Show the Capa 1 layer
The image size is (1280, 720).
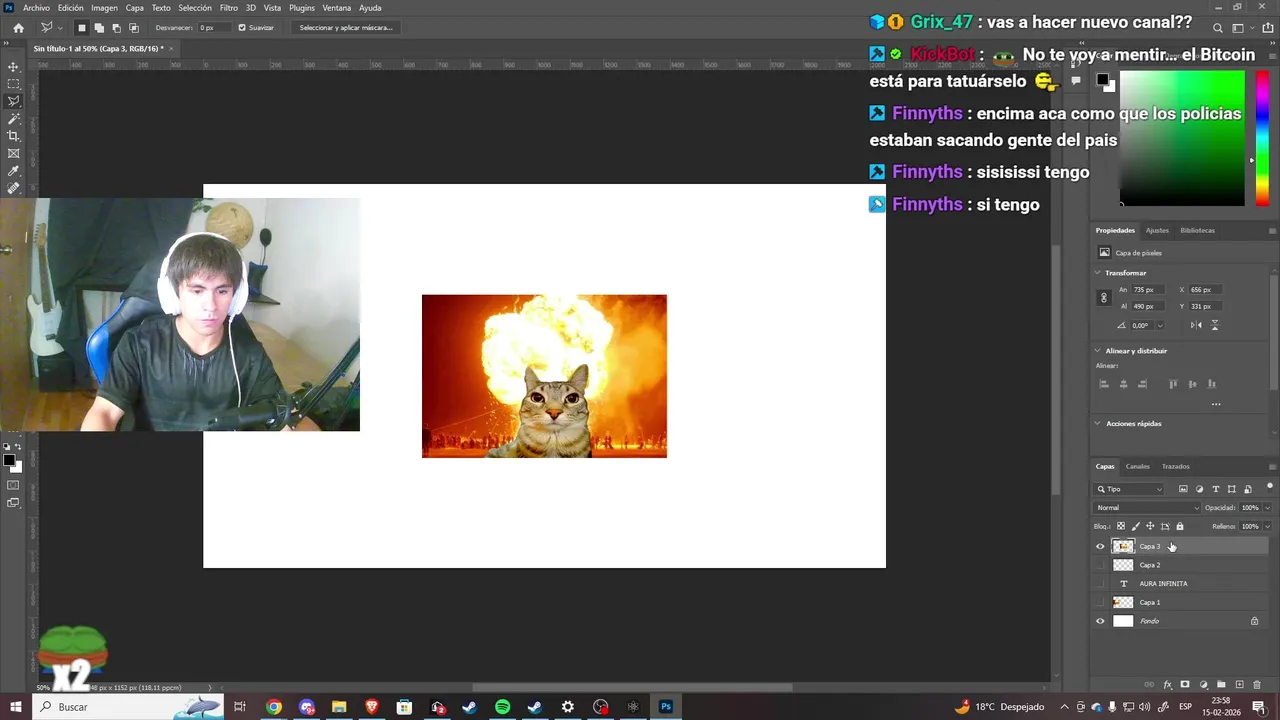[x=1100, y=602]
